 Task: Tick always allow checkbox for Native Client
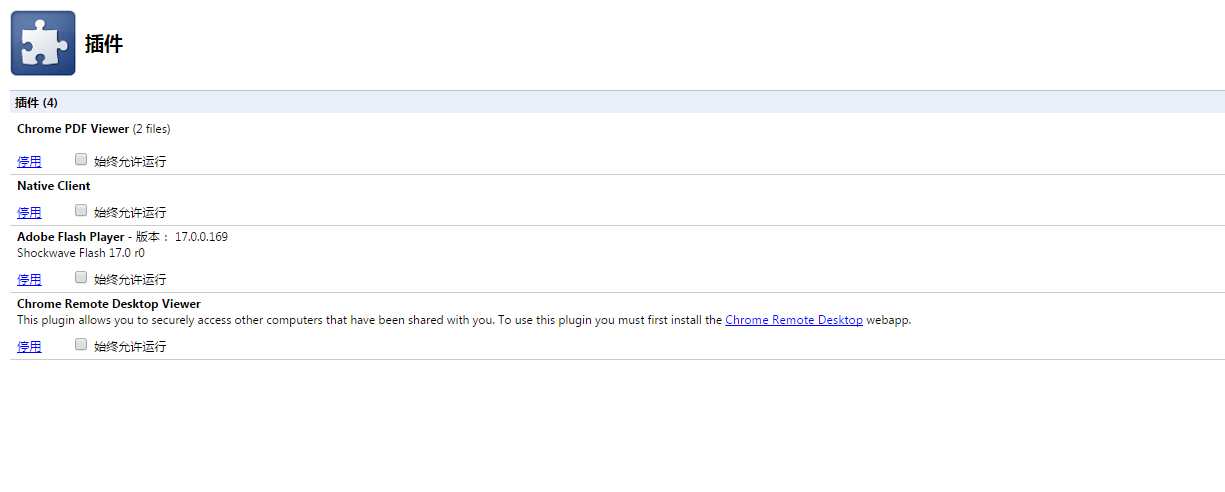coord(81,210)
